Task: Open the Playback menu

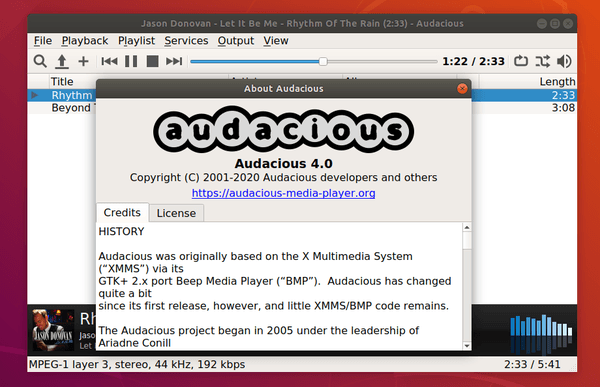Action: 85,41
